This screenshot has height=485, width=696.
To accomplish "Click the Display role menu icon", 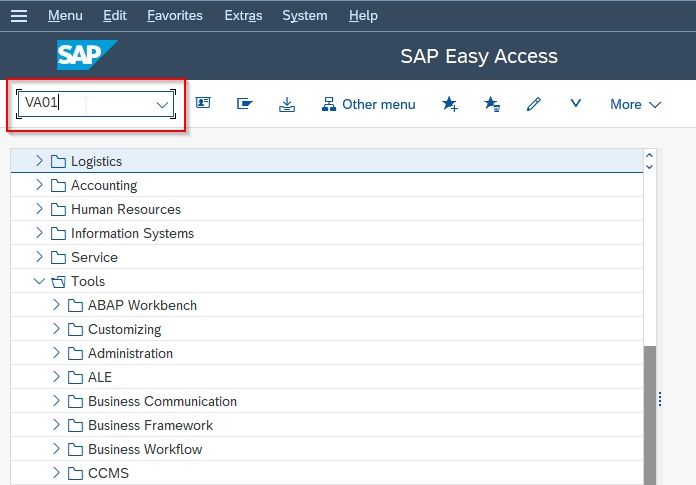I will pyautogui.click(x=245, y=104).
